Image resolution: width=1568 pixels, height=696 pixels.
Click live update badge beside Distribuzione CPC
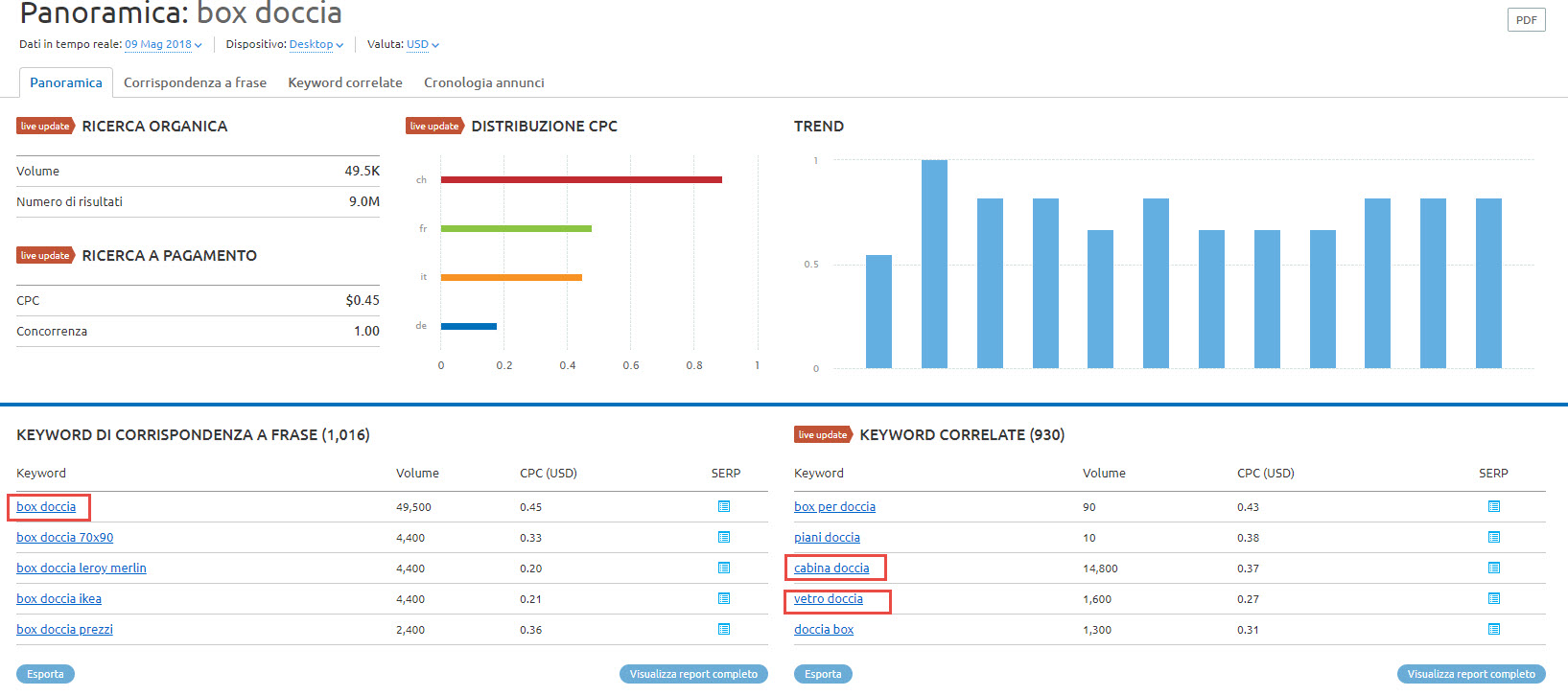click(434, 126)
